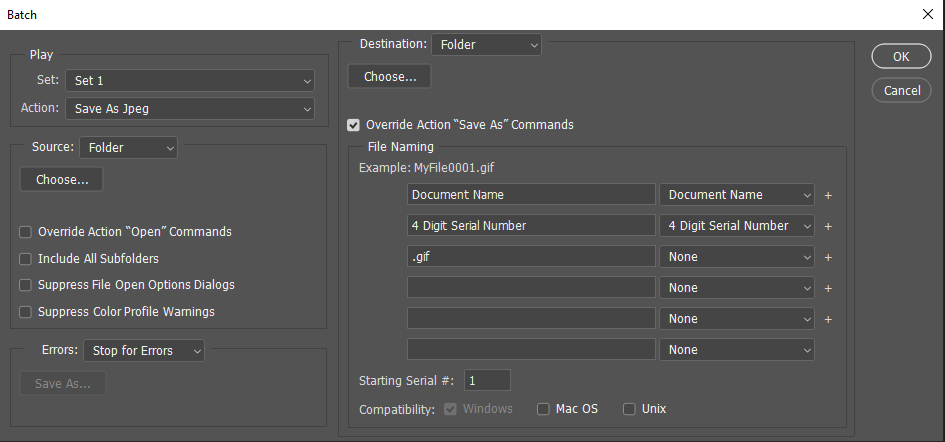Click the plus icon beside first Document Name row
Image resolution: width=945 pixels, height=442 pixels.
coord(828,195)
